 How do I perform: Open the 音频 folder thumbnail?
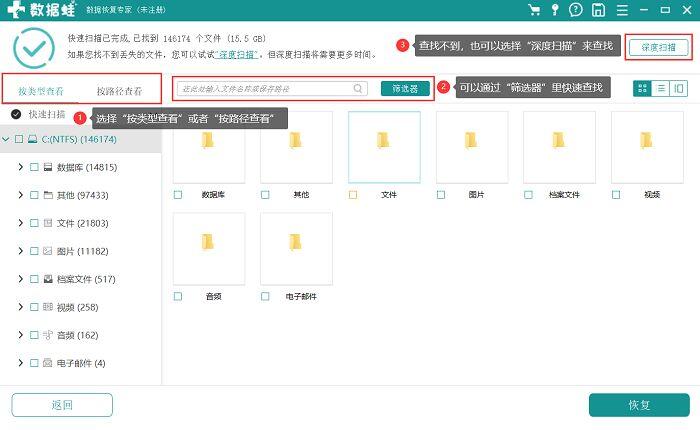coord(209,249)
